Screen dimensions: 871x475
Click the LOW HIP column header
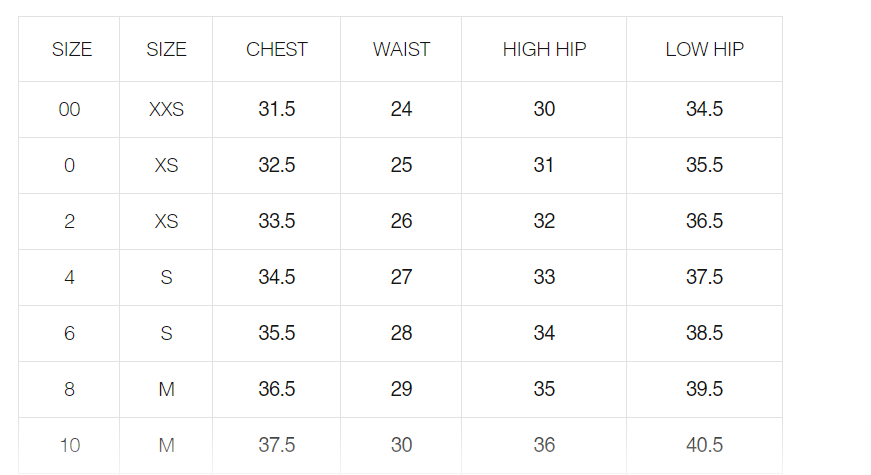pos(704,49)
